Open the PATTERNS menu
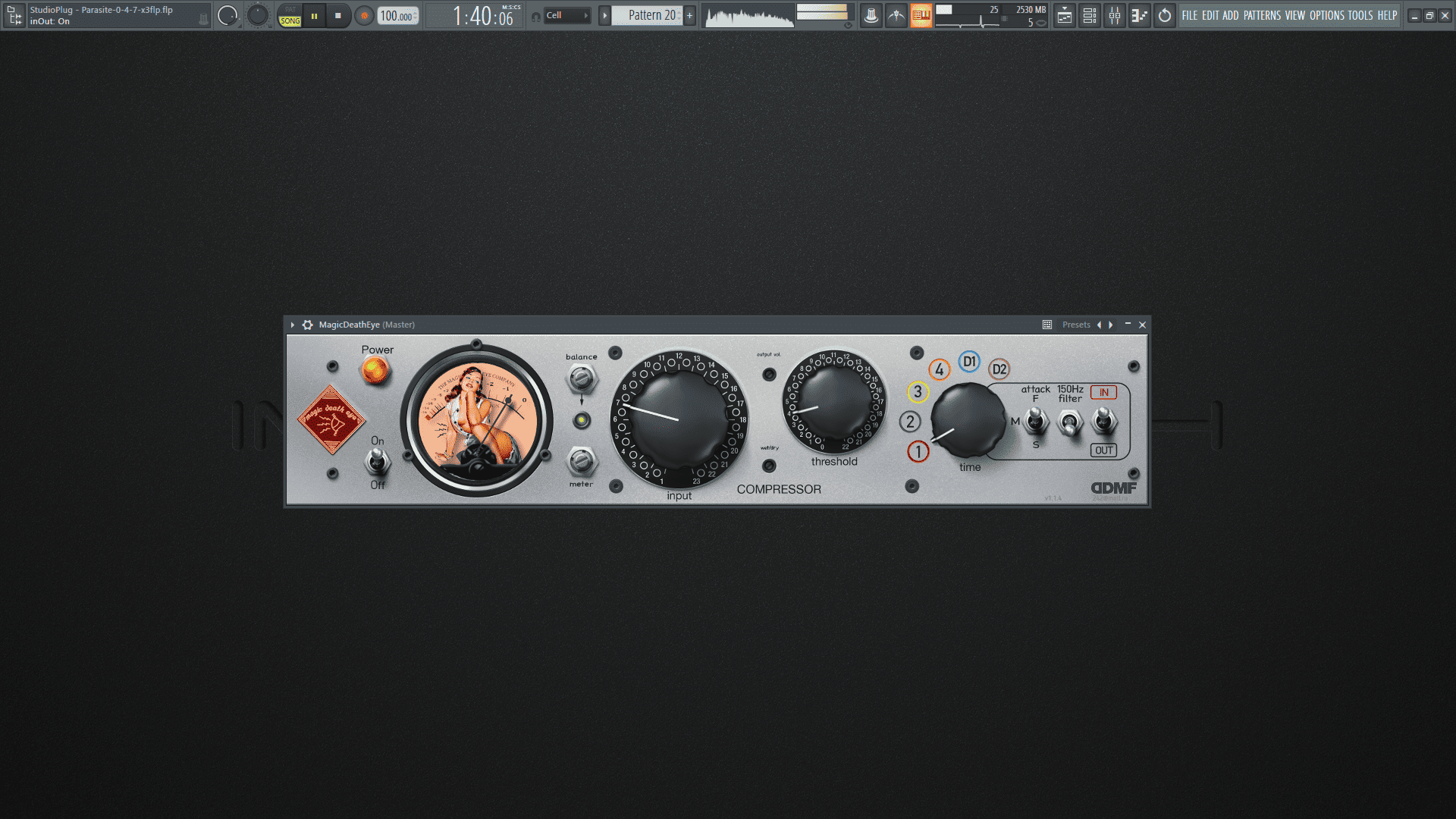Image resolution: width=1456 pixels, height=819 pixels. (x=1262, y=15)
